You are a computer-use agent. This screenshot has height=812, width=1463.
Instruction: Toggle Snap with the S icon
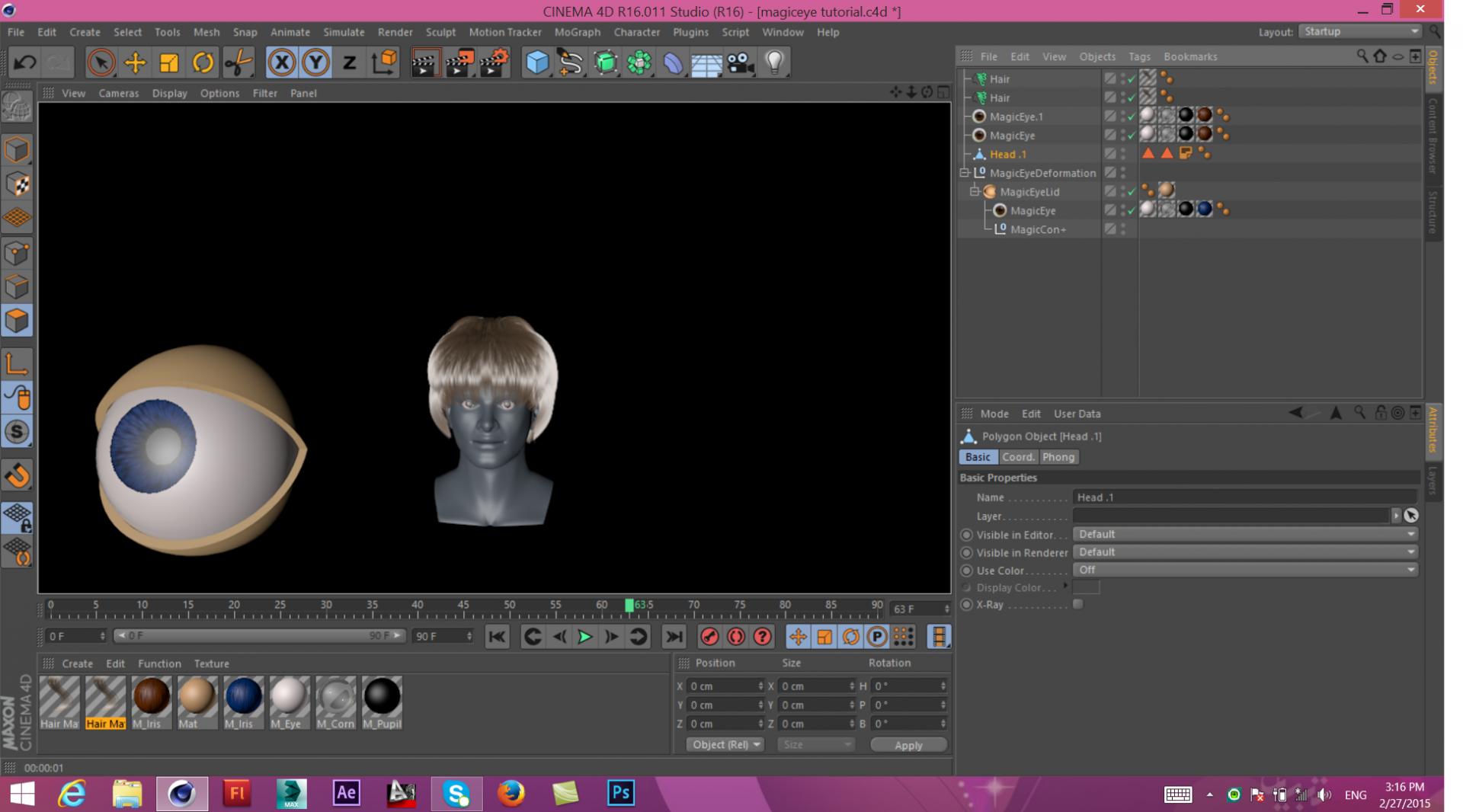point(17,432)
